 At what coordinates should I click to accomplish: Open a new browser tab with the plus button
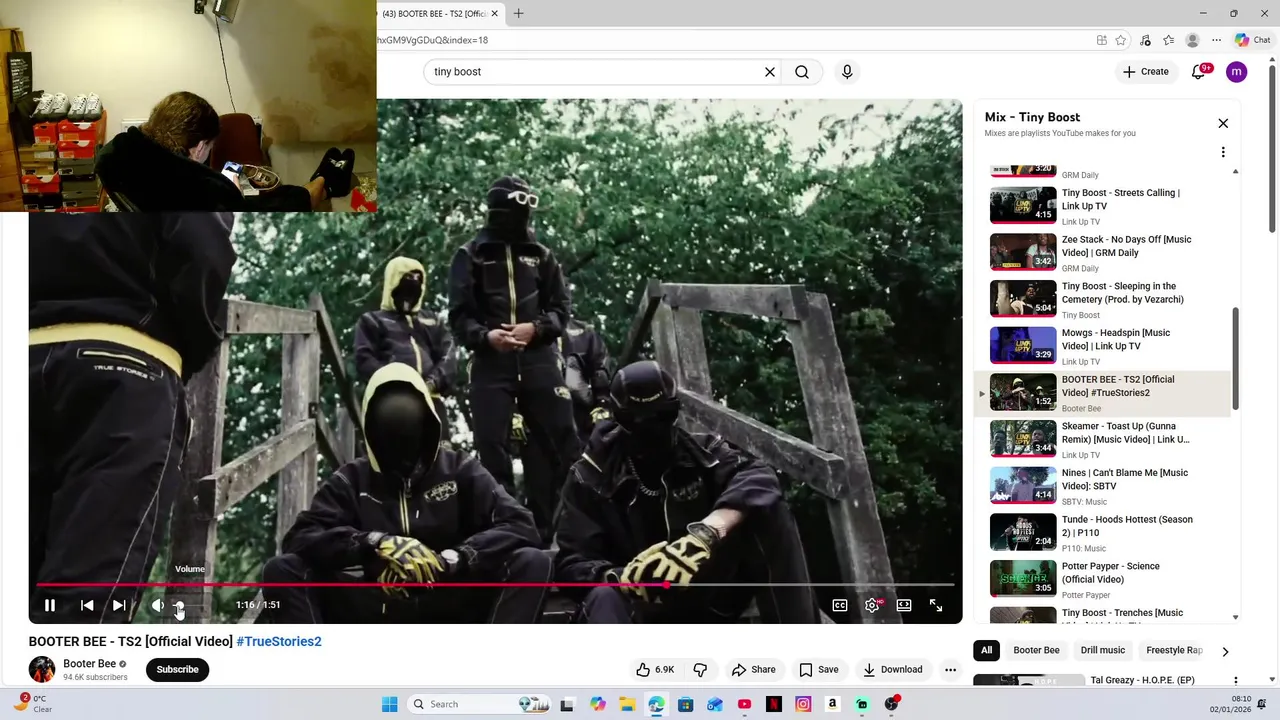pos(518,14)
